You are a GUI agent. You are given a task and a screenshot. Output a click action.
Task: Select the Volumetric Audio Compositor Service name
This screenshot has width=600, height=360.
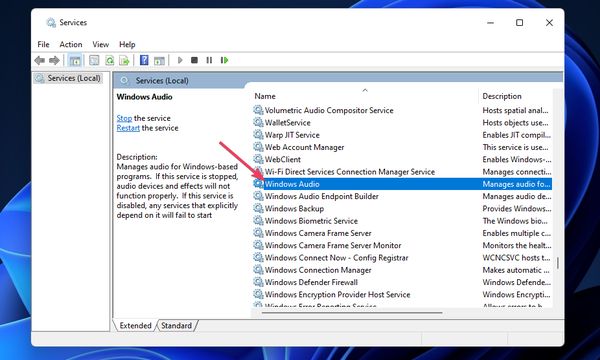329,110
